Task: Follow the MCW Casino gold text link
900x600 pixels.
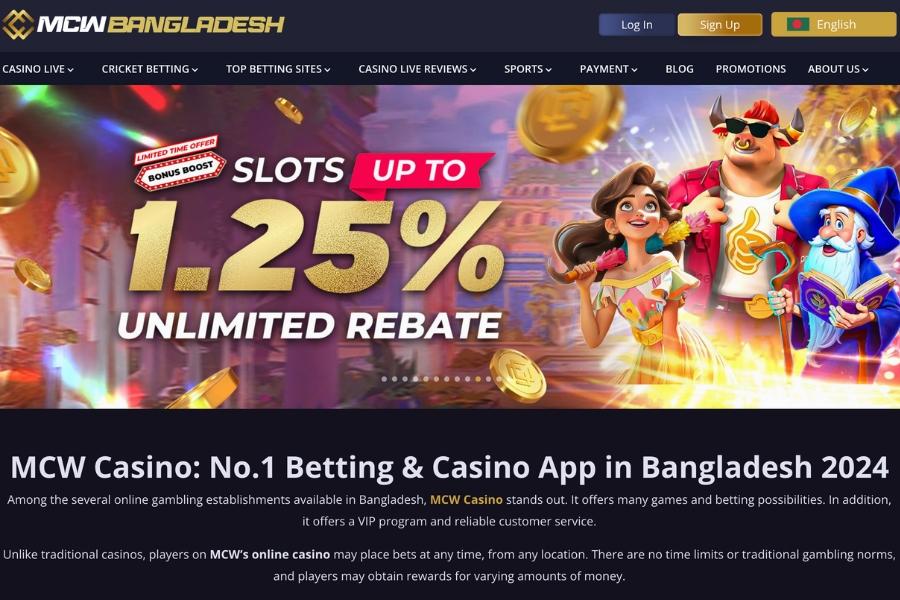Action: point(466,500)
